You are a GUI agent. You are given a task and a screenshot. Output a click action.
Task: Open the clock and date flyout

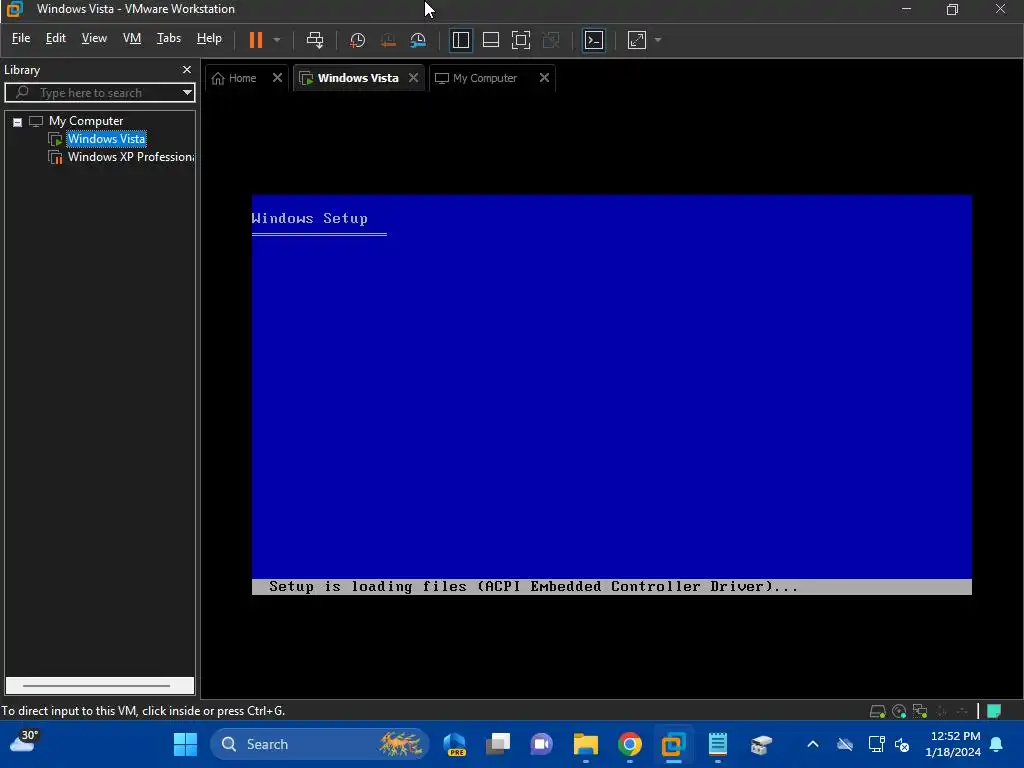tap(953, 744)
